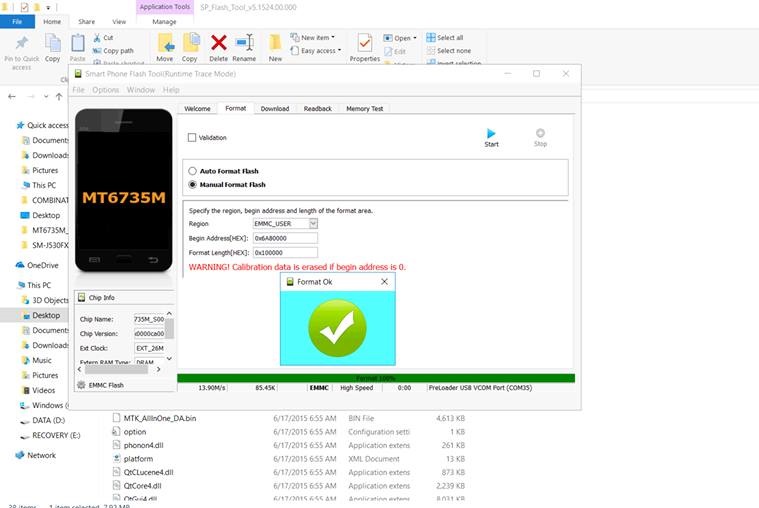Expand the New item dropdown
Viewport: 759px width, 508px height.
[x=333, y=37]
